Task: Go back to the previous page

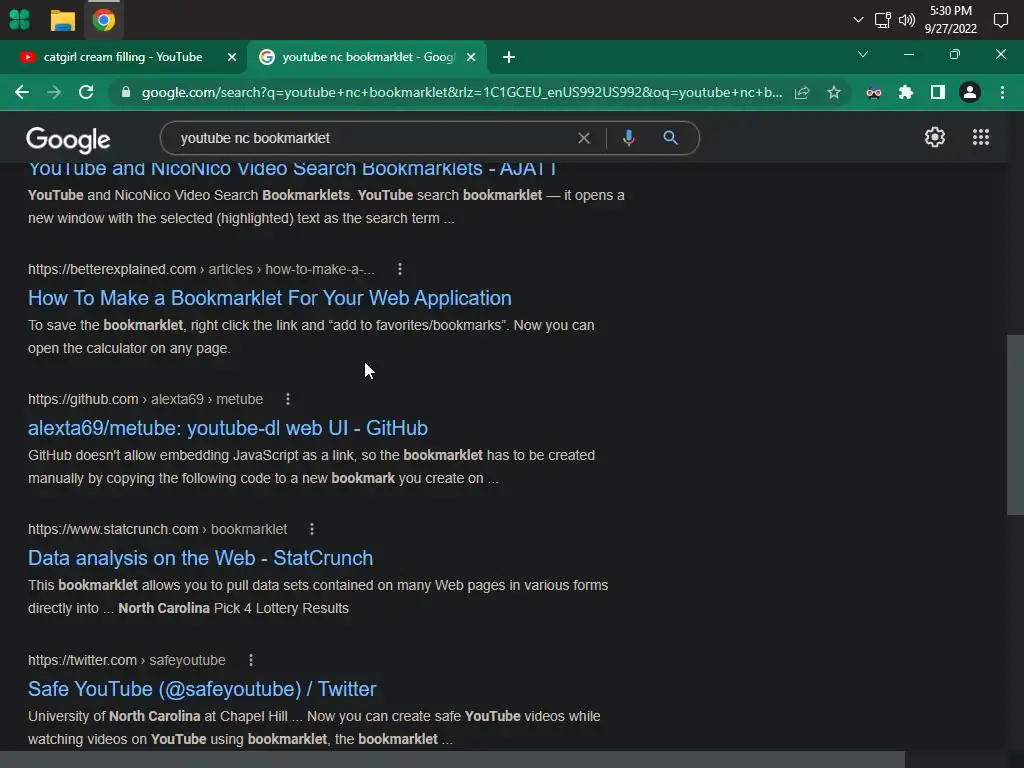Action: click(x=22, y=92)
